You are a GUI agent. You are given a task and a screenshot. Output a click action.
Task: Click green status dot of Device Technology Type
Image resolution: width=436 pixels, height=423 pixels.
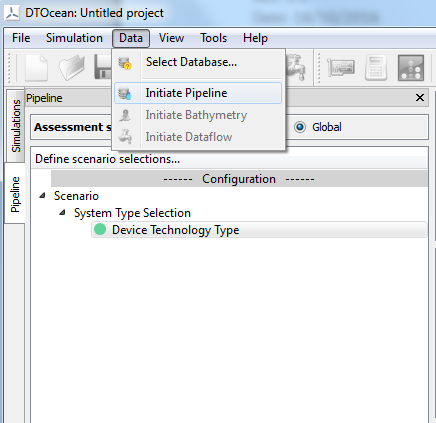tap(100, 229)
